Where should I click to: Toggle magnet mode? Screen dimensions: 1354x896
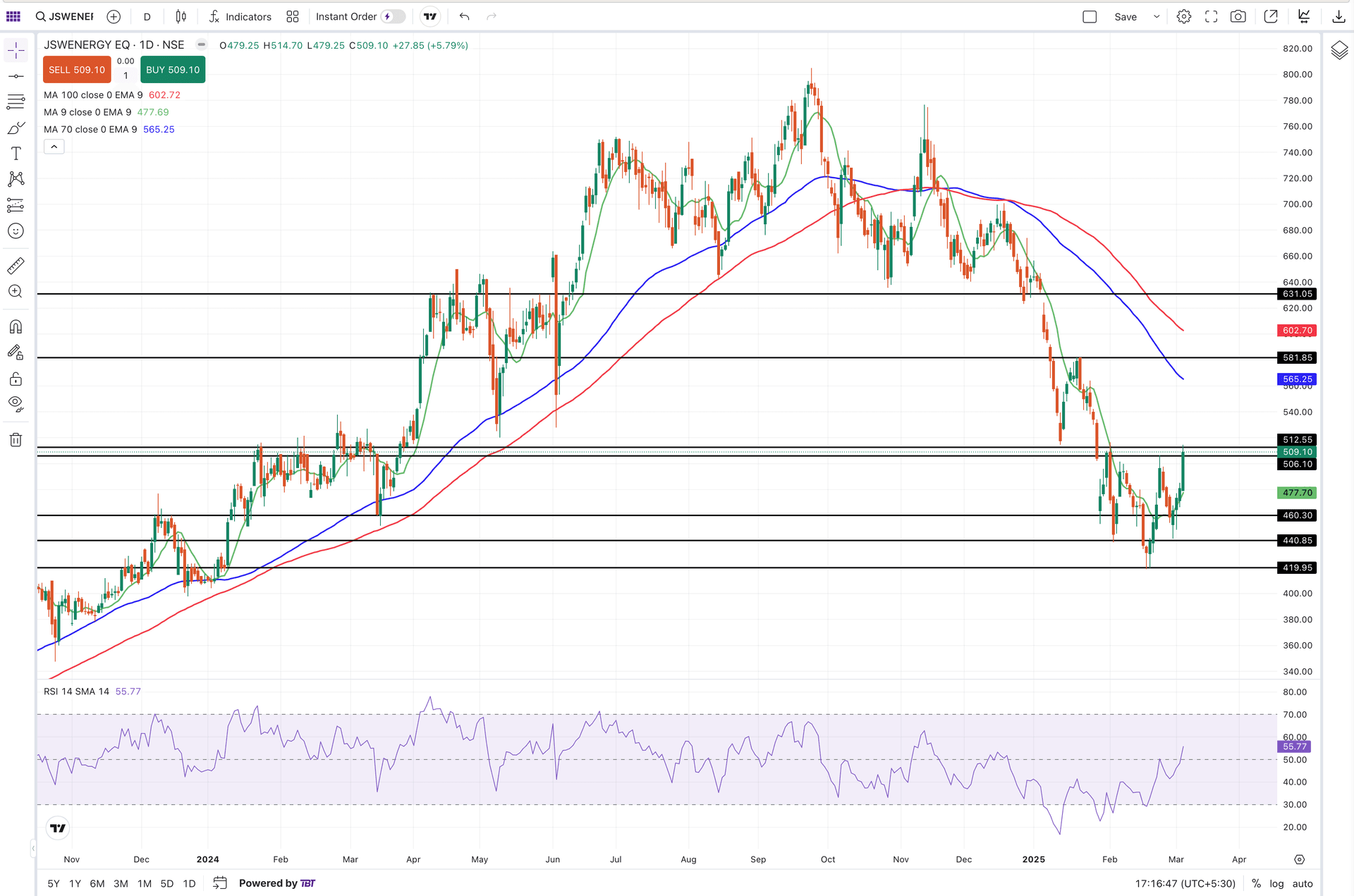(16, 327)
